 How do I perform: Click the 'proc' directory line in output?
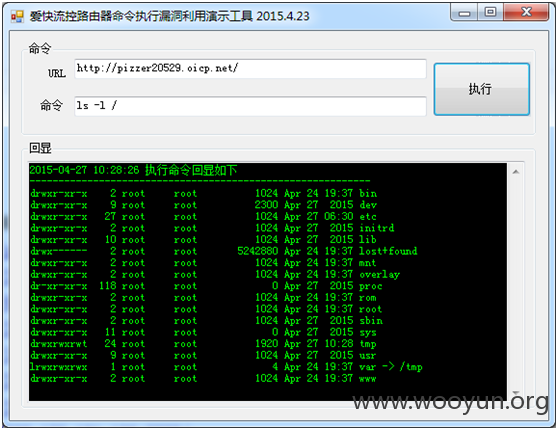206,286
